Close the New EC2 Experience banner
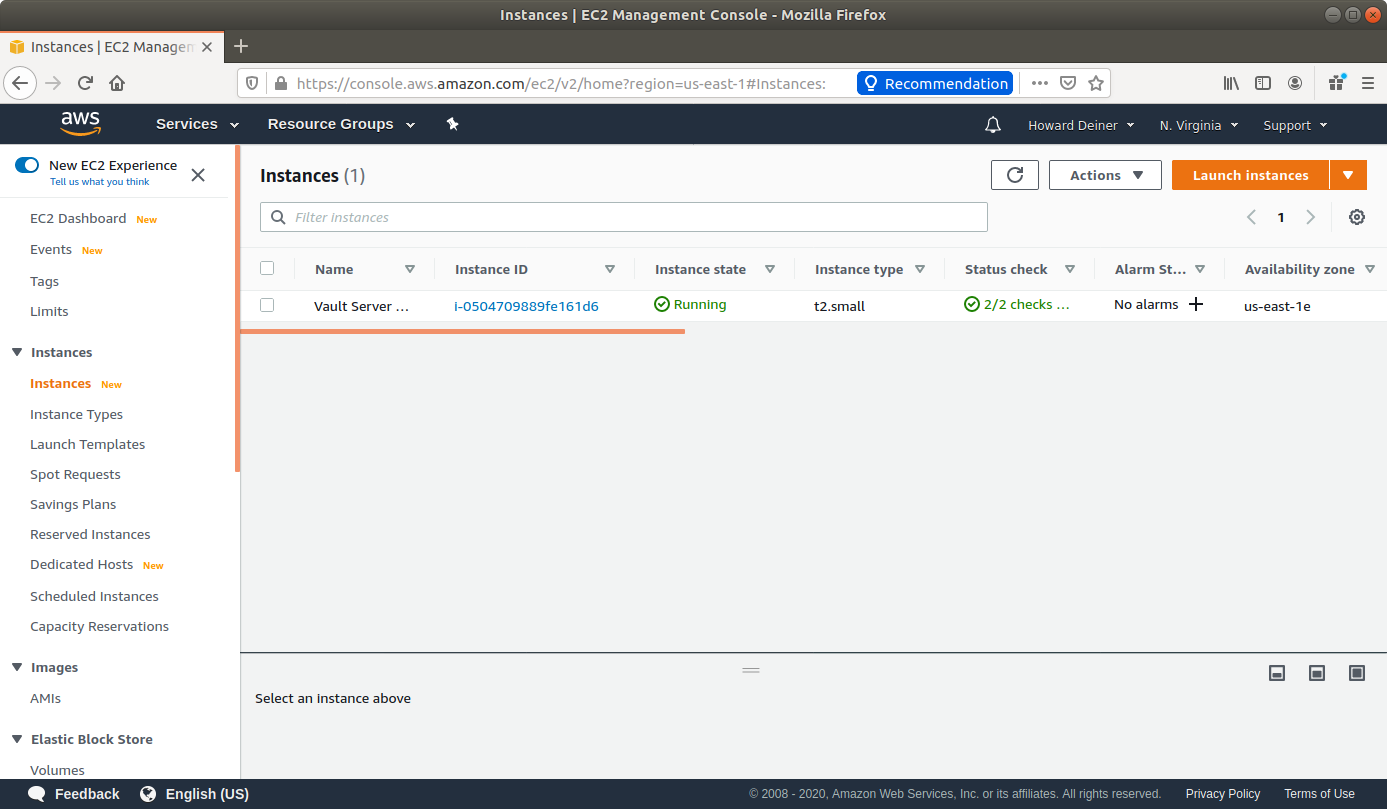Screen dimensions: 1387x809 coord(198,175)
